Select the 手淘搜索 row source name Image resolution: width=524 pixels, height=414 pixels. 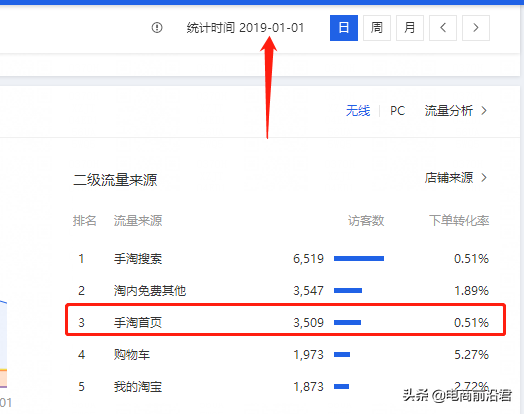click(138, 259)
